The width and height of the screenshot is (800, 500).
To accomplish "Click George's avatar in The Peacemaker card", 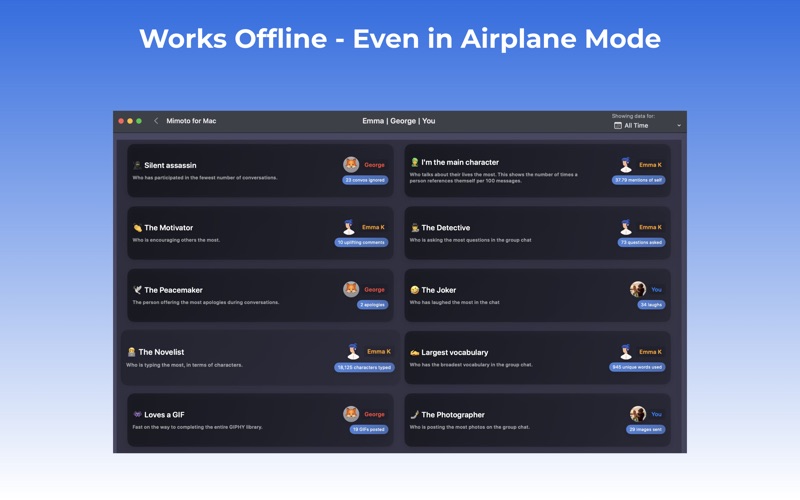I will point(351,289).
